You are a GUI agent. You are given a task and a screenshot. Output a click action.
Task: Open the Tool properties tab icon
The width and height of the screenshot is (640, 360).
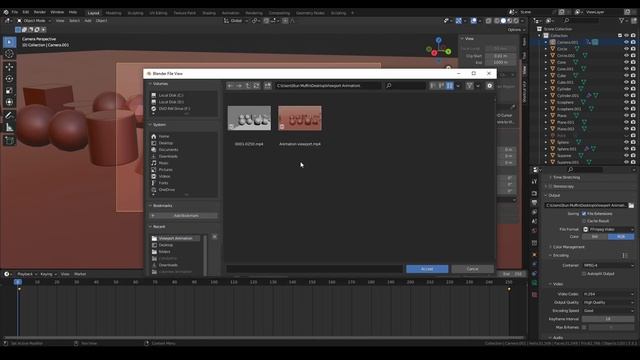(534, 181)
